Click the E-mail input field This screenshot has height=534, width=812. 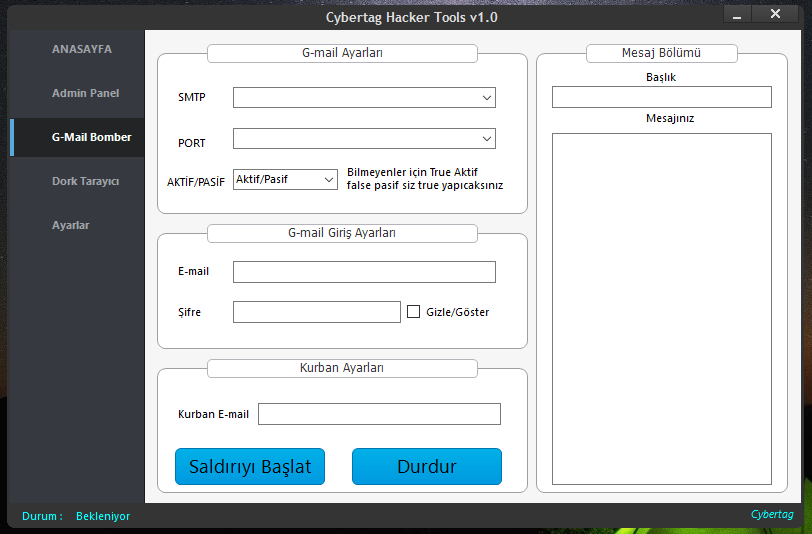coord(364,272)
